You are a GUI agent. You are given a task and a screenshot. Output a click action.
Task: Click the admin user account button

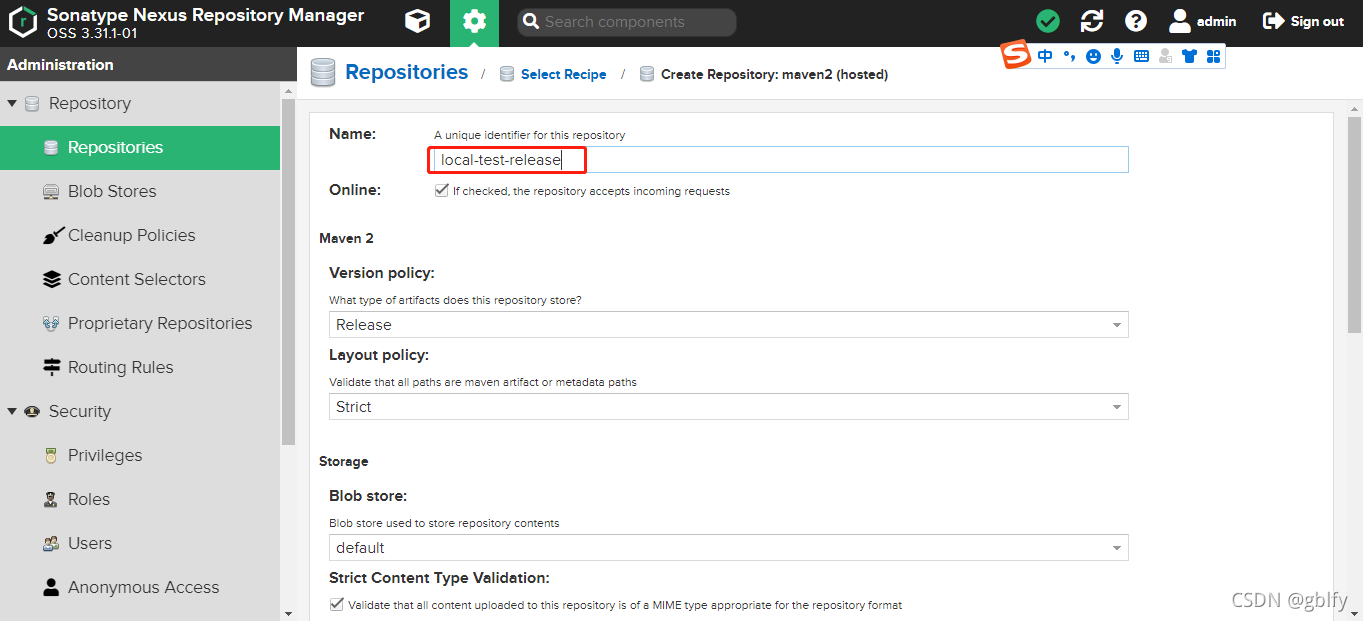tap(1203, 21)
